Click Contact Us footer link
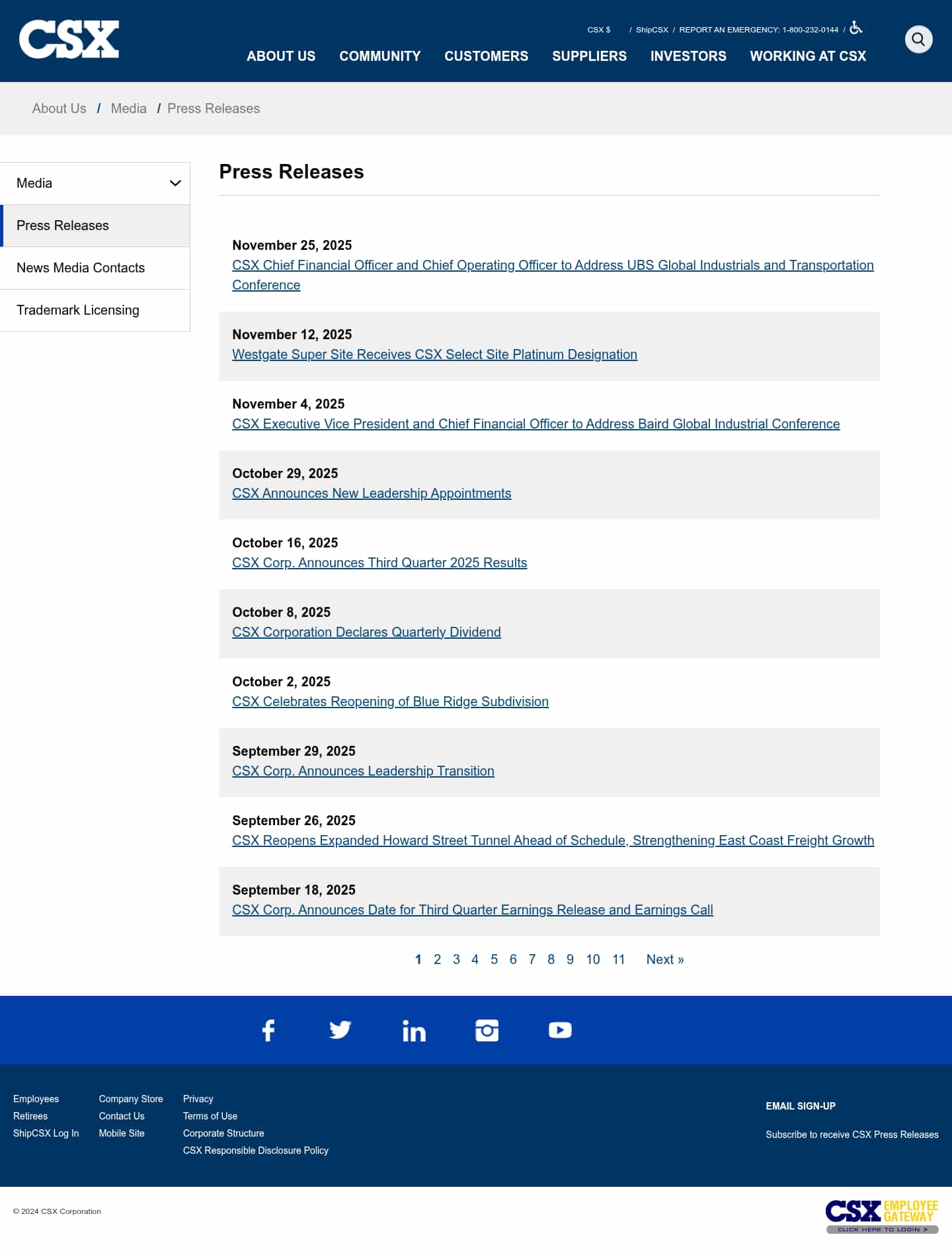952x1253 pixels. [x=122, y=1116]
